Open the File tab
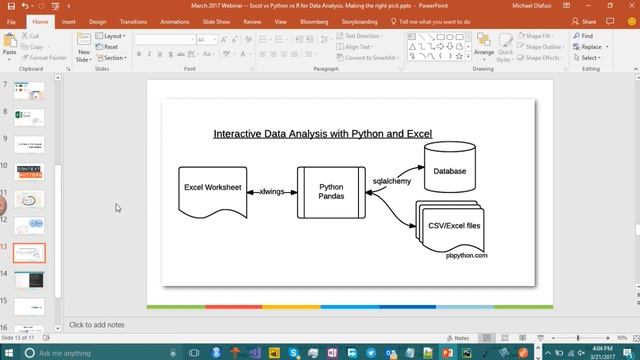Viewport: 640px width, 360px height. [x=11, y=22]
